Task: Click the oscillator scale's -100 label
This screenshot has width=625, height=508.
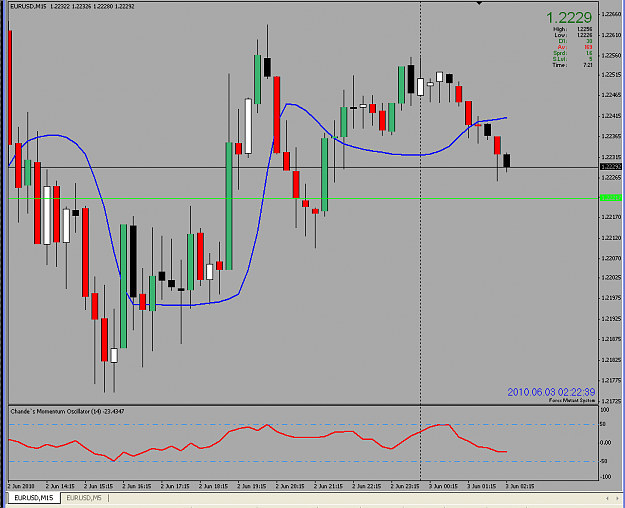Action: coord(606,477)
